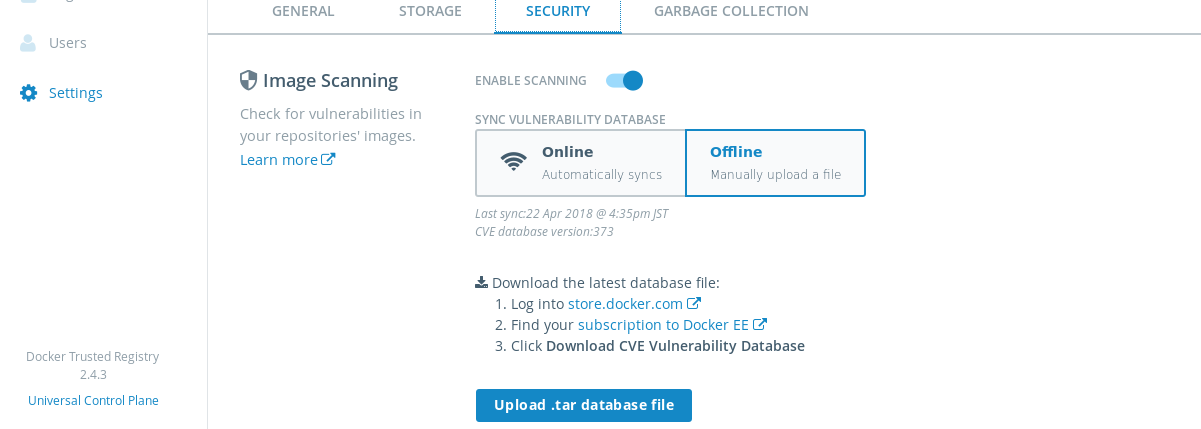This screenshot has height=429, width=1201.
Task: Click Upload .tar database file button
Action: [584, 405]
